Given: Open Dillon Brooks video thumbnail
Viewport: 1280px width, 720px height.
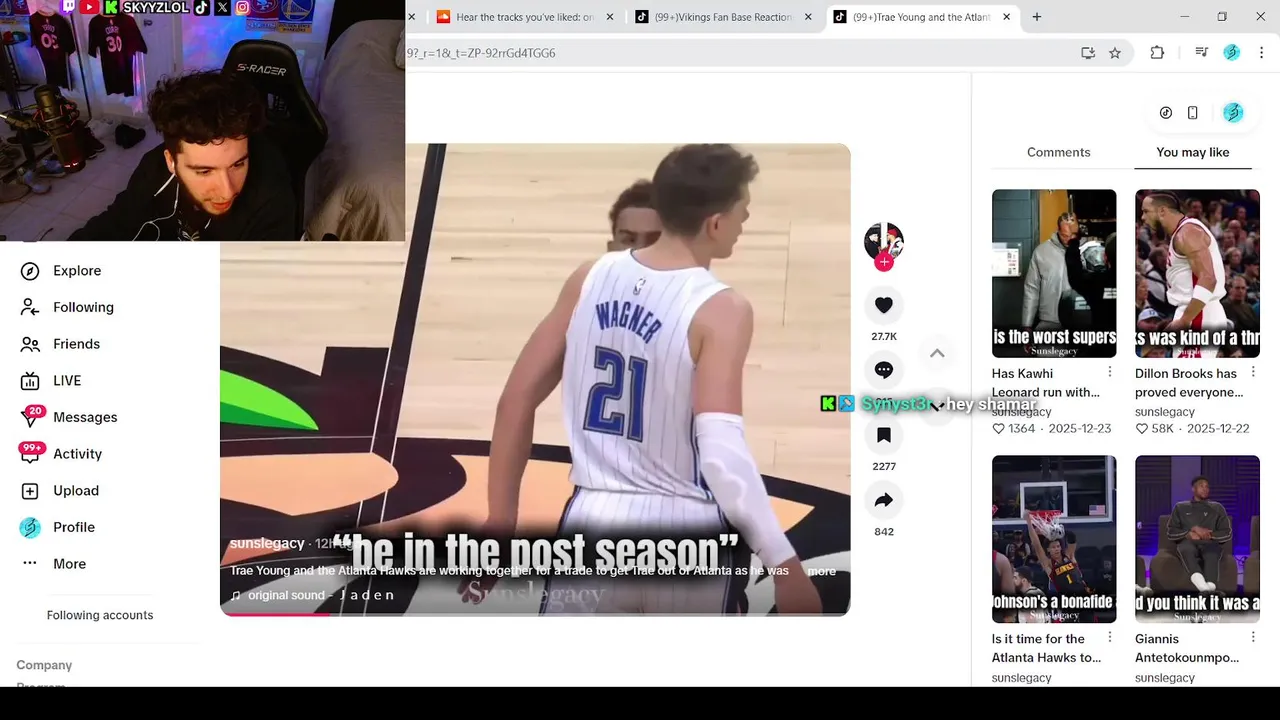Looking at the screenshot, I should (x=1197, y=273).
